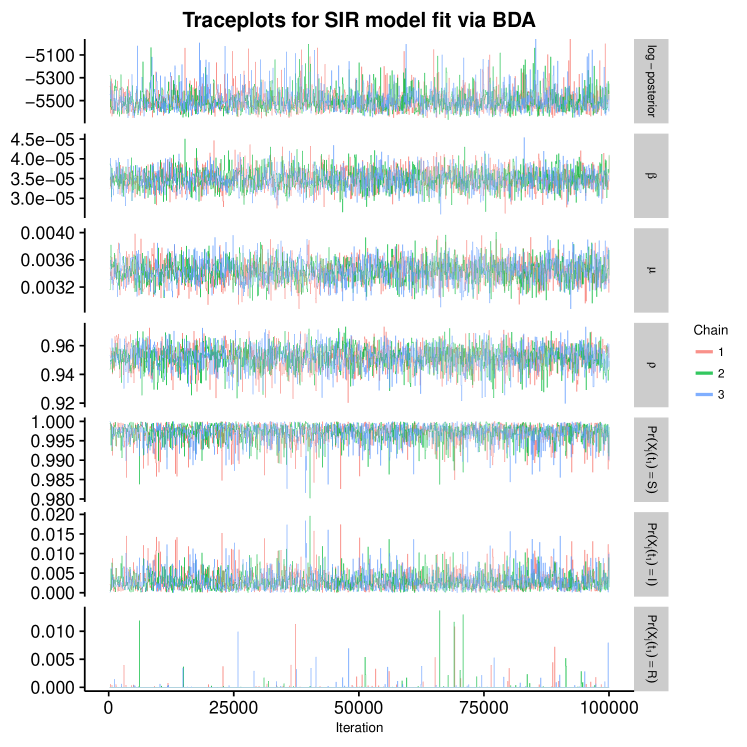Click the y-axis tick "0.020" in Pr(X=I) panel
Viewport: 747px width, 747px height.
click(53, 515)
